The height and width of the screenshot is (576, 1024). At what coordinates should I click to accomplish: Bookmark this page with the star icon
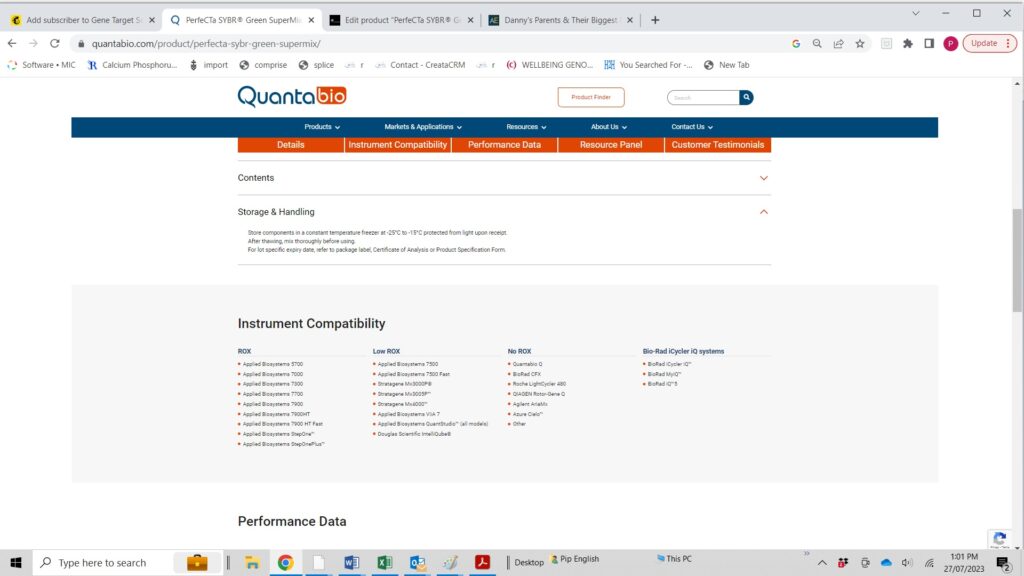[x=860, y=44]
